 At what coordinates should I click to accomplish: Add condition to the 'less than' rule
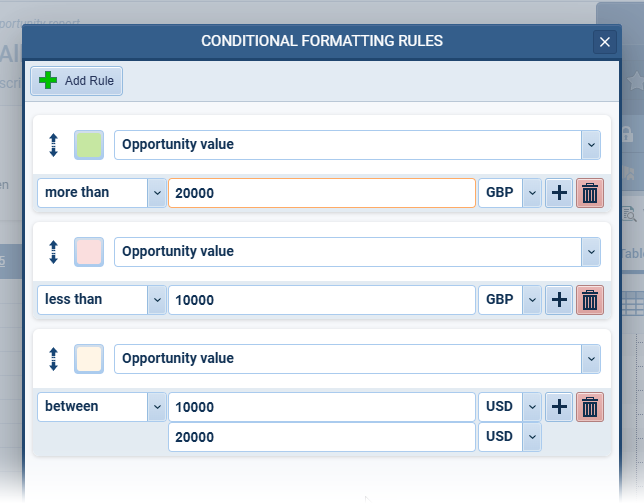tap(559, 299)
